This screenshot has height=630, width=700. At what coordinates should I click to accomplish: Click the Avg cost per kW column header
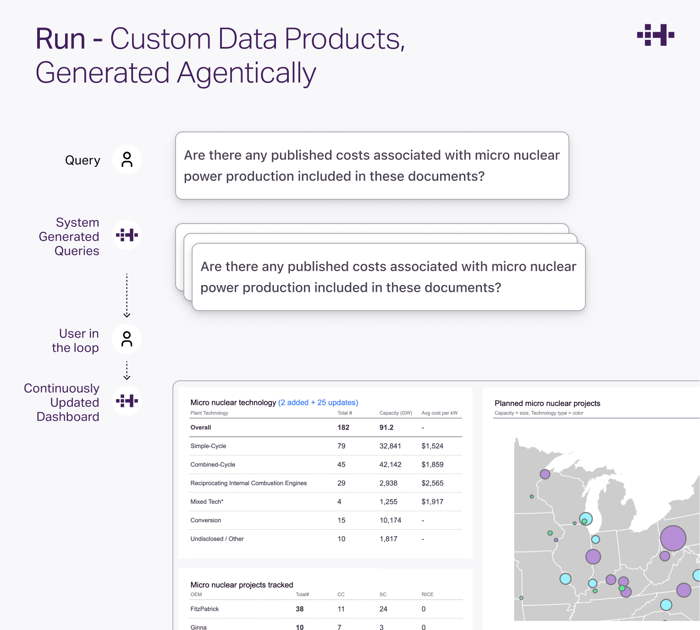(440, 413)
